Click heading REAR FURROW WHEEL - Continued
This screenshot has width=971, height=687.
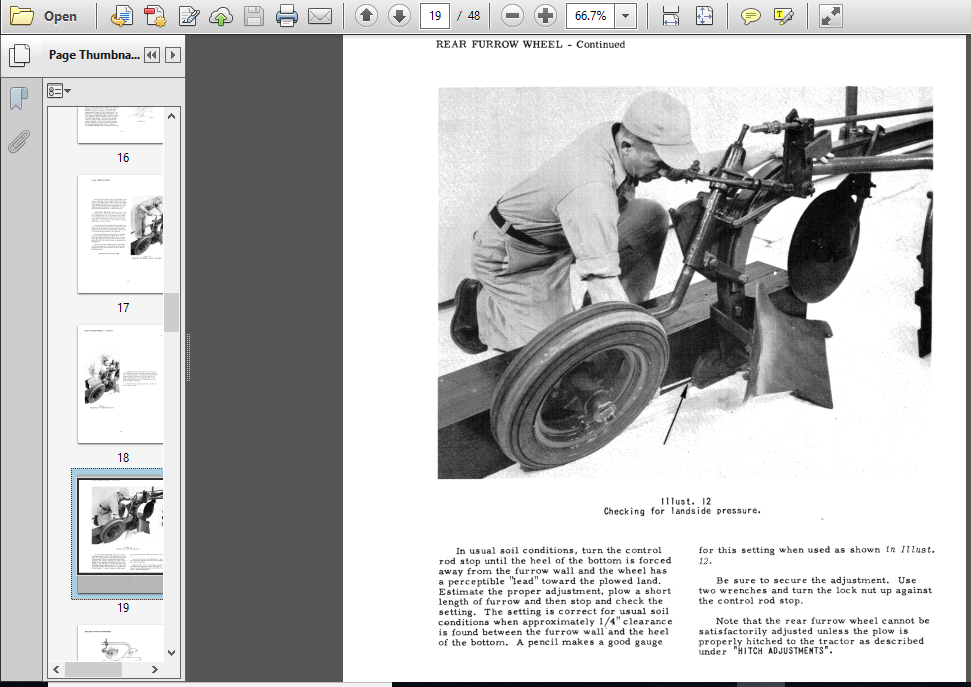click(530, 44)
